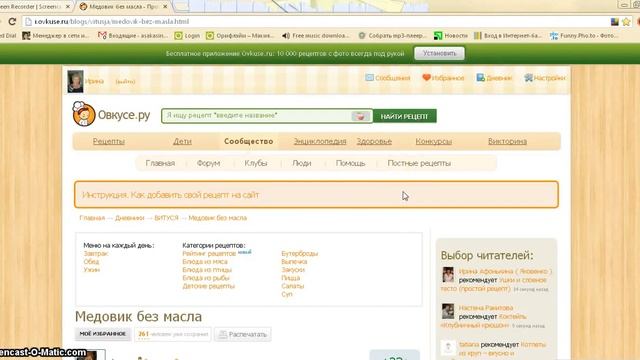Open Постные рецепты submenu item
Viewport: 640px width, 360px height.
(x=419, y=163)
